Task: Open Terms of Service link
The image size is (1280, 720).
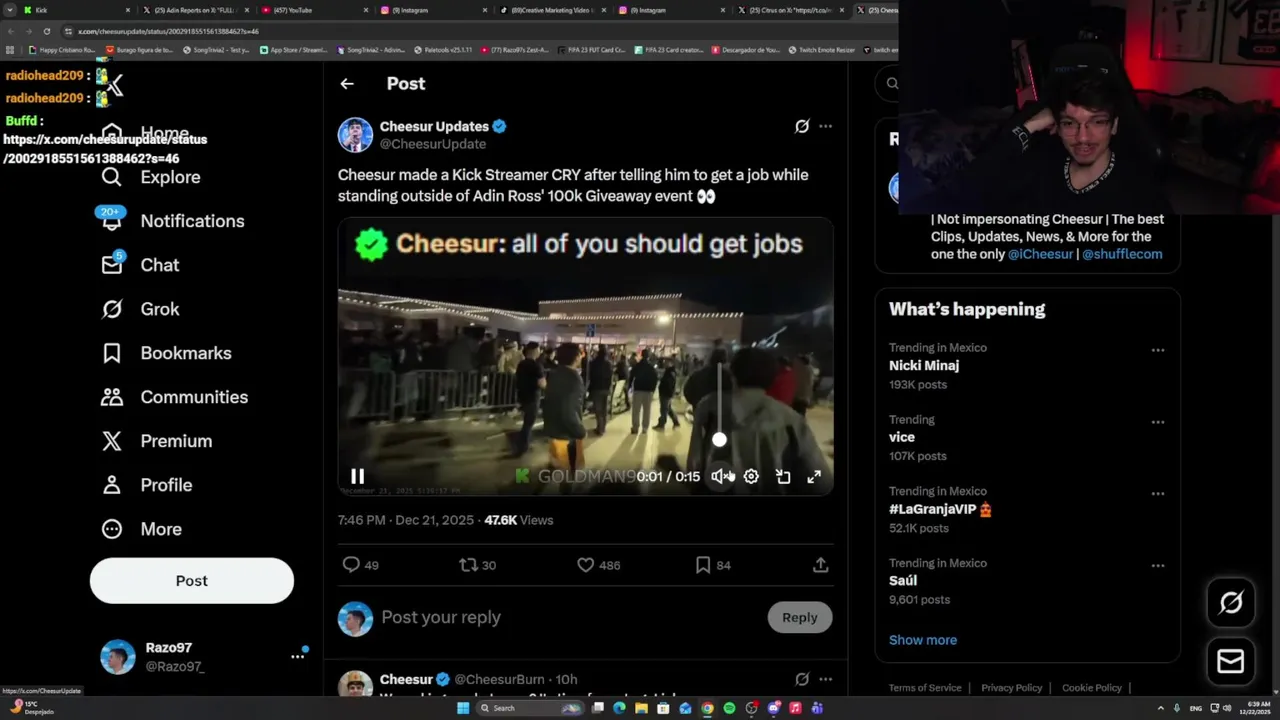Action: pos(925,688)
